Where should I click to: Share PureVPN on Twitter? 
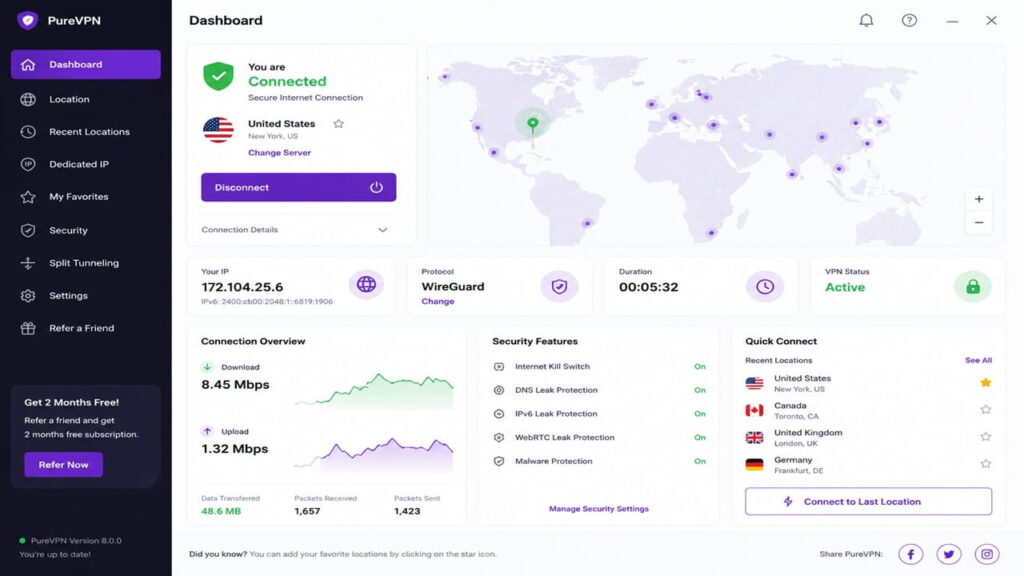(948, 554)
